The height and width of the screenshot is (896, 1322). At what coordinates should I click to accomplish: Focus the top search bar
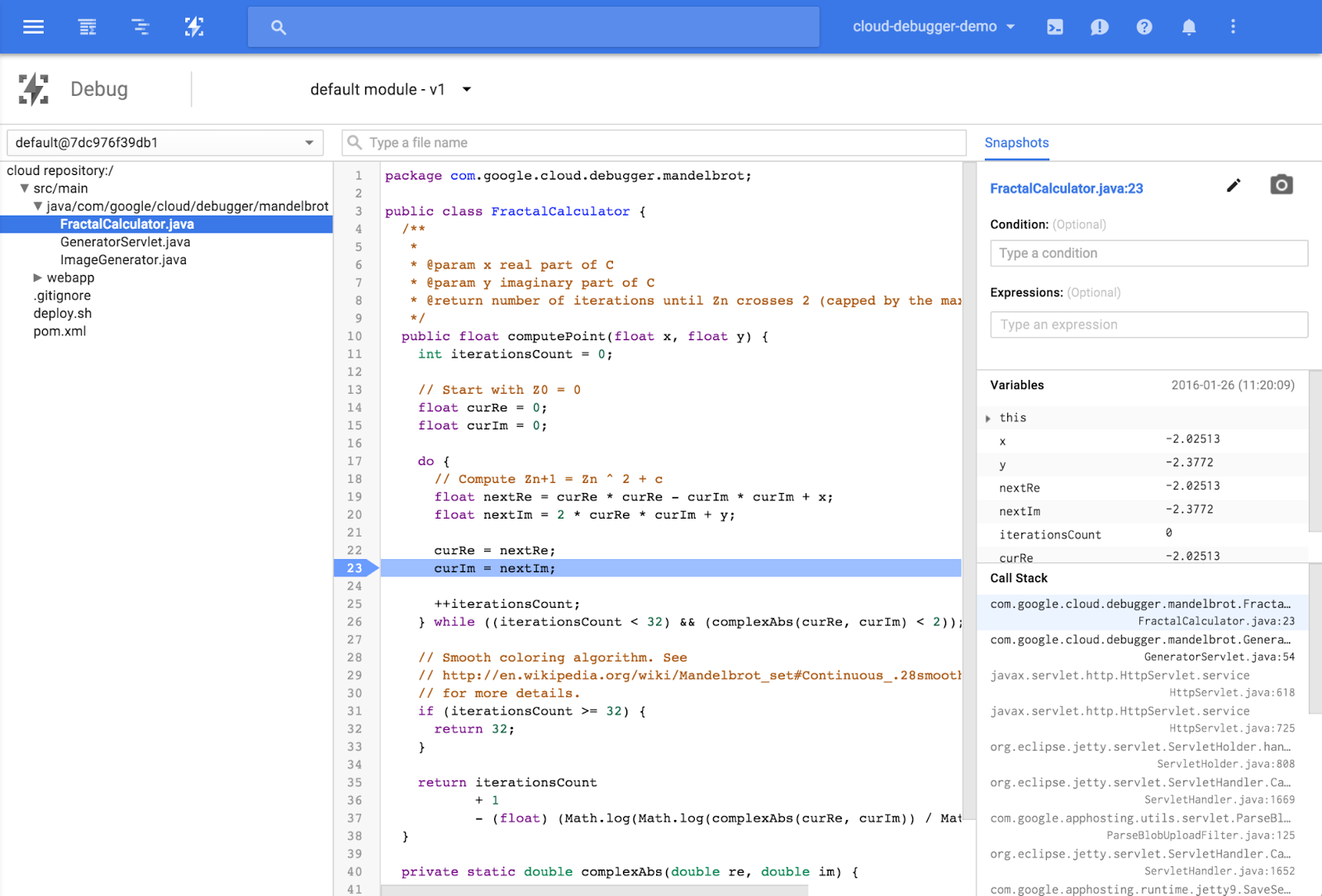click(x=534, y=27)
